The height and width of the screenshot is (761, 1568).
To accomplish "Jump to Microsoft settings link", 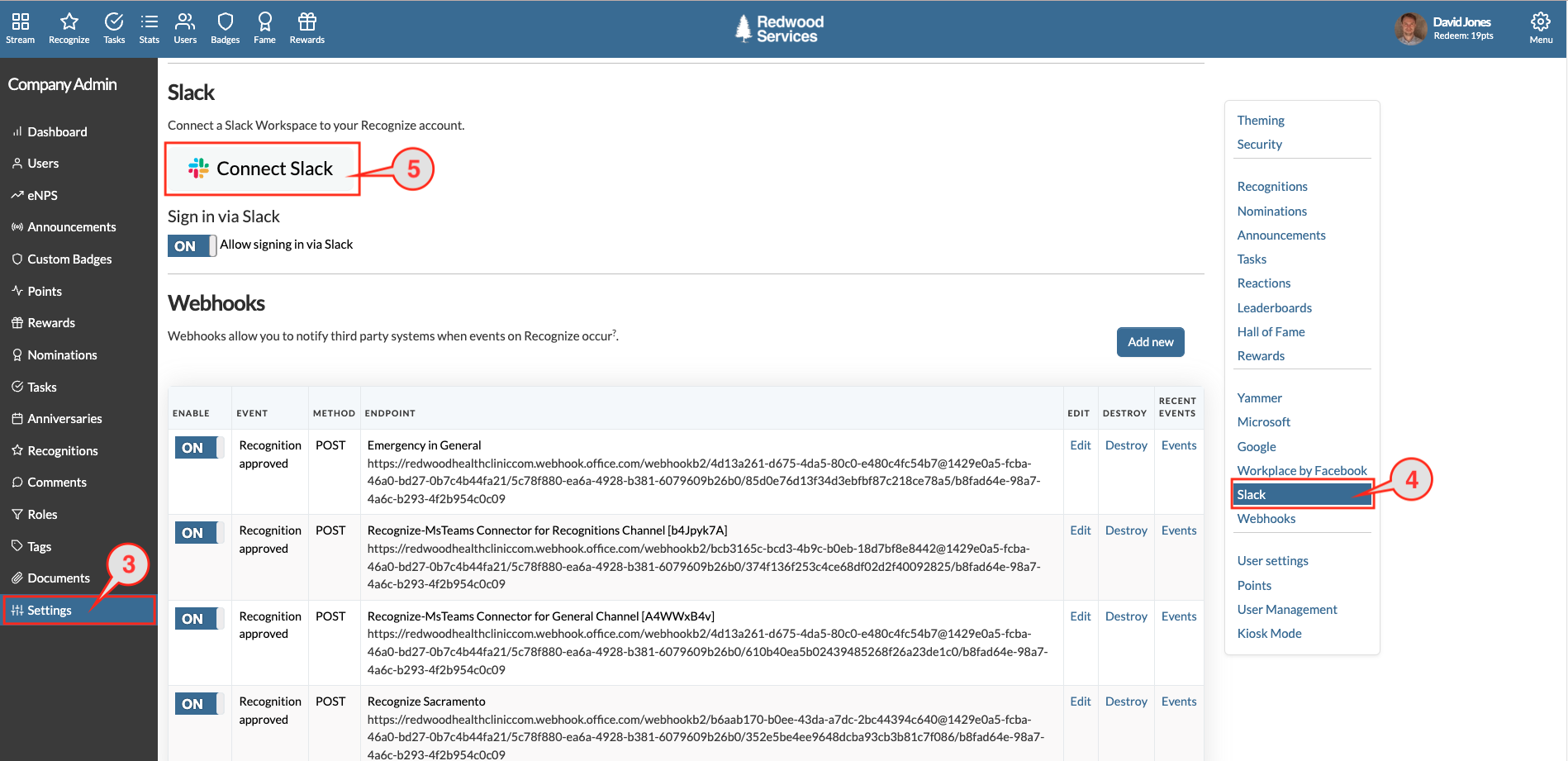I will (1263, 422).
